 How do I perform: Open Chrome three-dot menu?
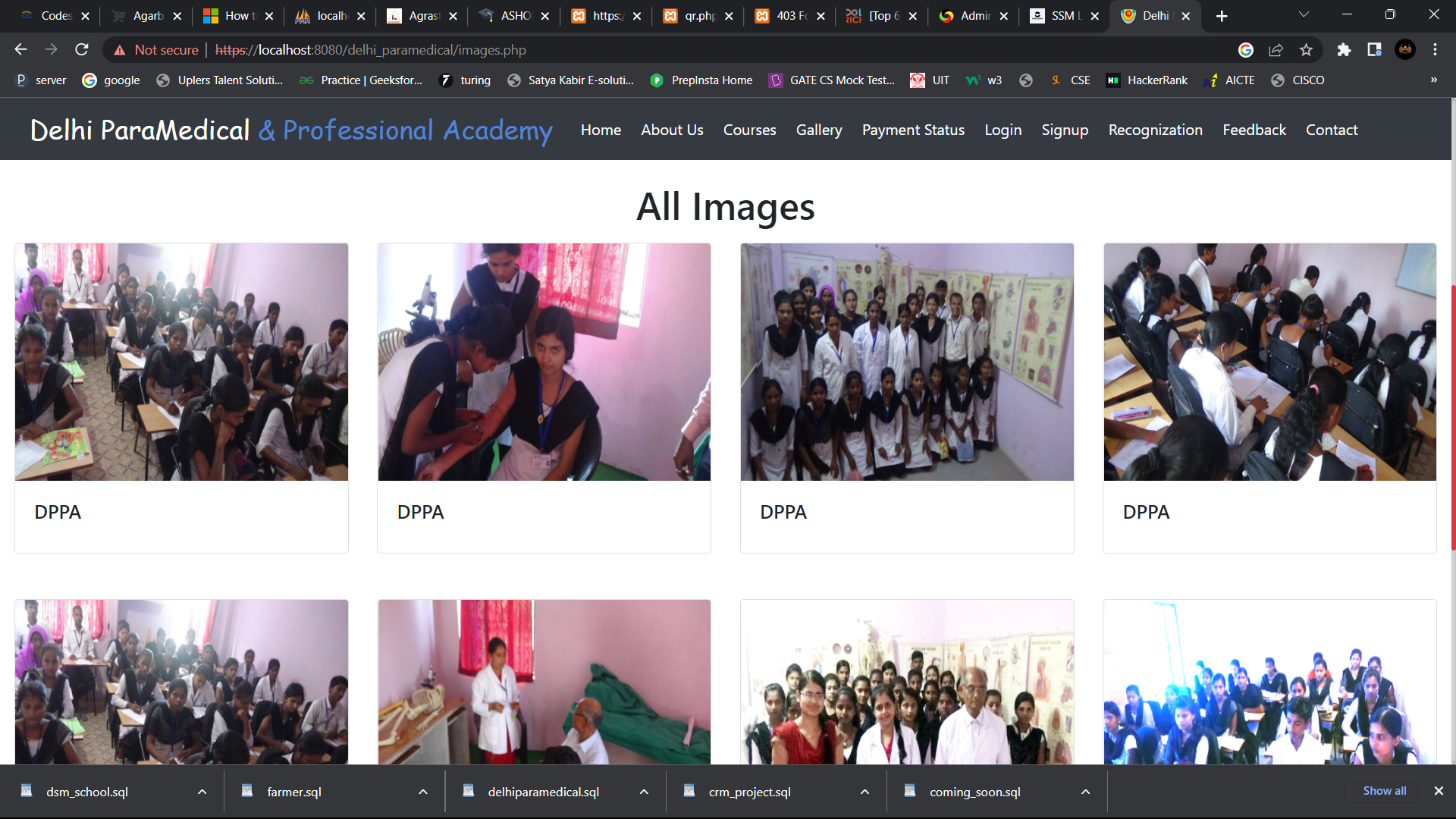[1435, 49]
